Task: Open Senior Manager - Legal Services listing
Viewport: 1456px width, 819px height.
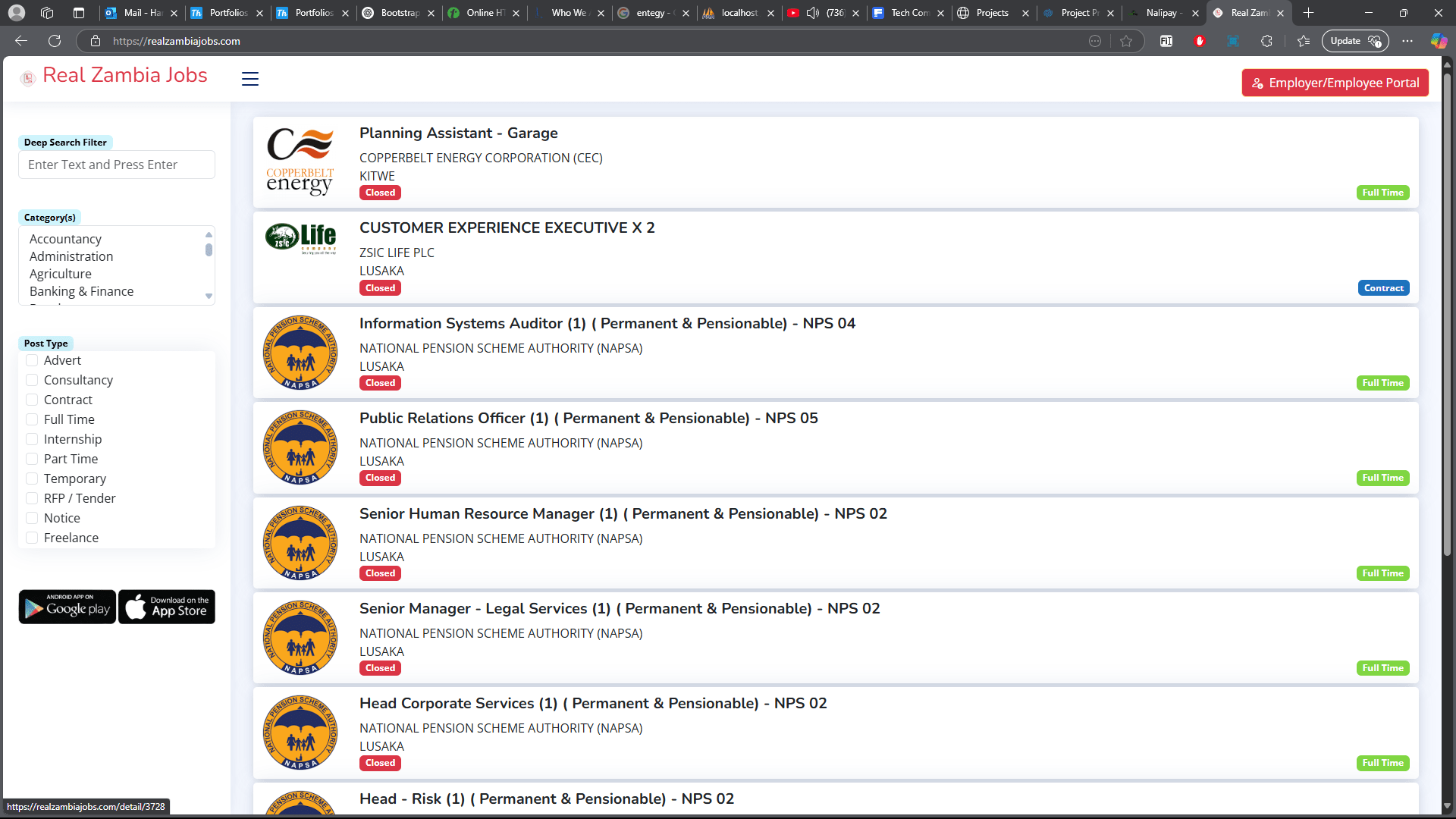Action: pos(620,609)
